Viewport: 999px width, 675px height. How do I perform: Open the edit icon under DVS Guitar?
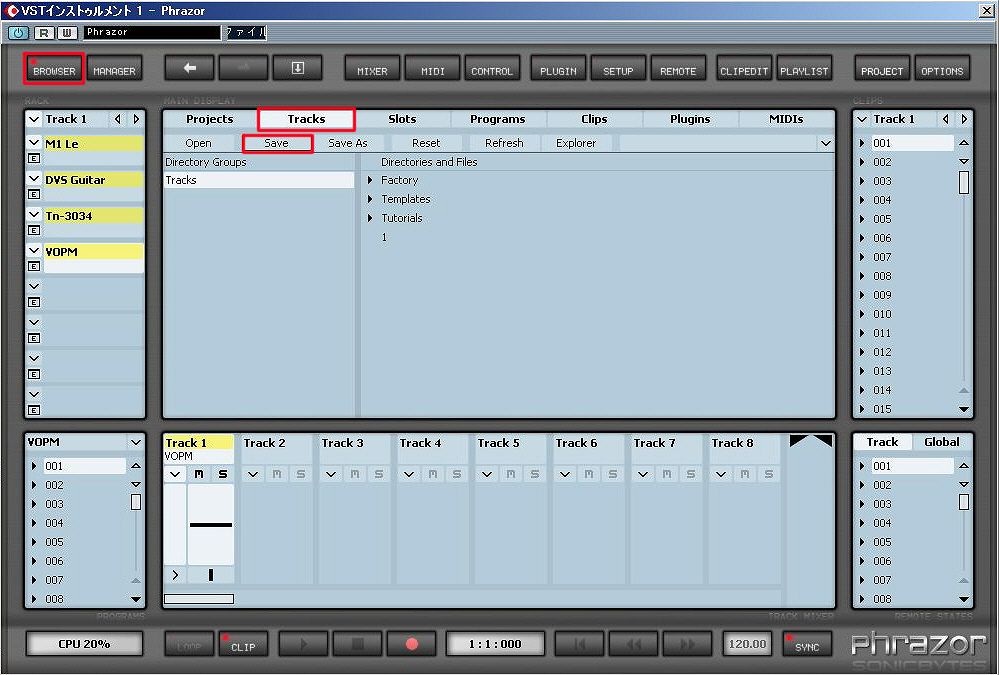34,194
